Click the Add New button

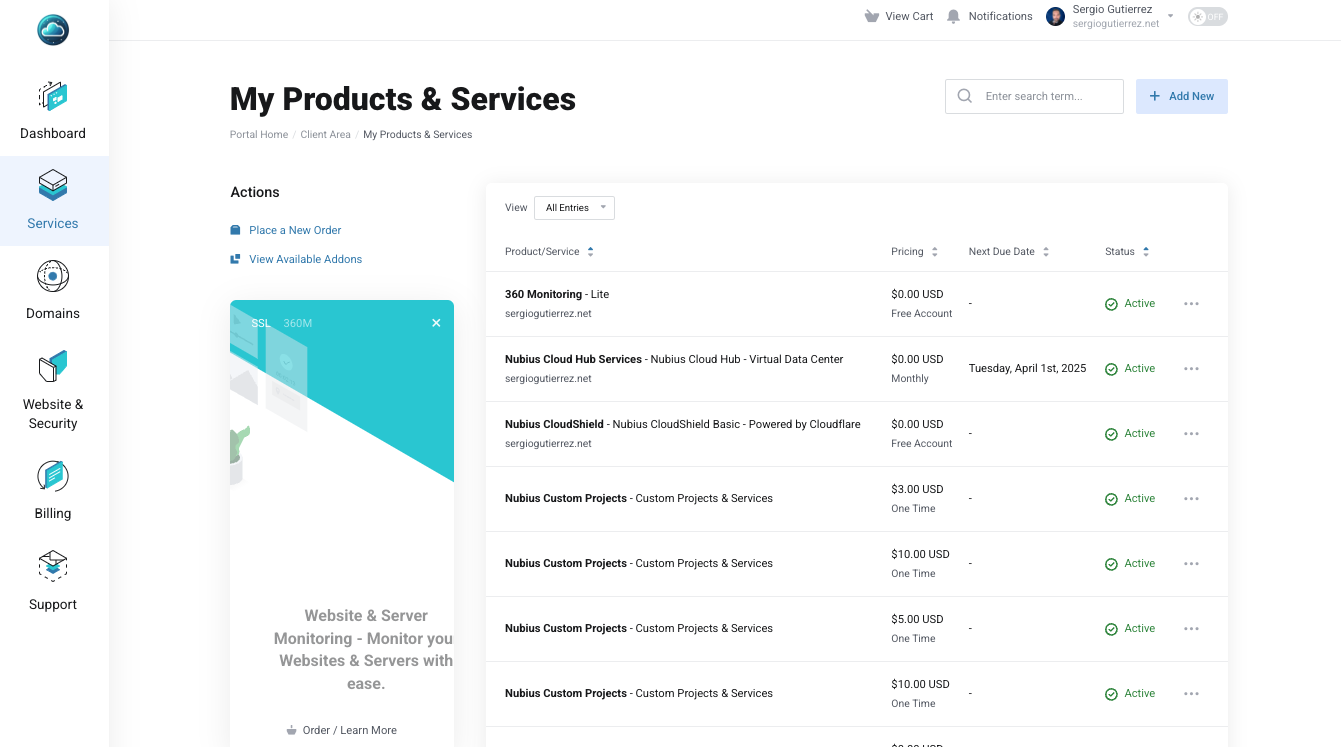click(1182, 96)
